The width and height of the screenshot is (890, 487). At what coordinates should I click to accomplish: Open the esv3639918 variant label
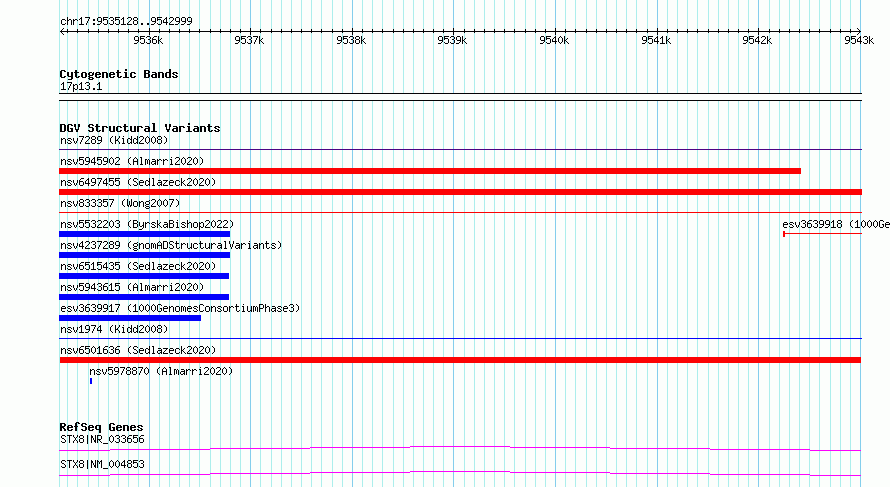click(x=836, y=224)
